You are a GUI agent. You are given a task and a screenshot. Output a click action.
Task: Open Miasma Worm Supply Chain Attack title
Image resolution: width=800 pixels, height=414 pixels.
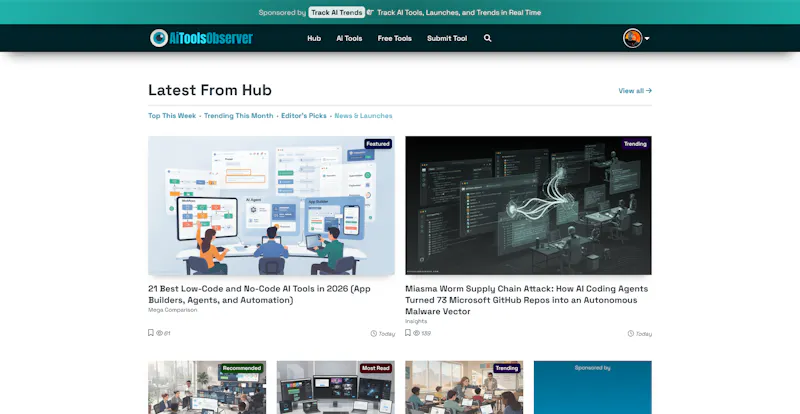527,300
